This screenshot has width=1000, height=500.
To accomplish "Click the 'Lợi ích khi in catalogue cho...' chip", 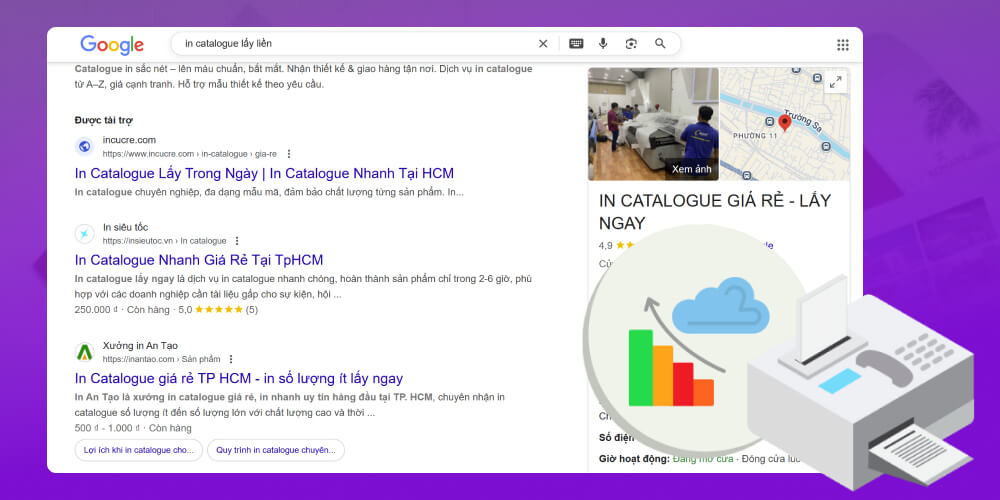I will pos(138,450).
